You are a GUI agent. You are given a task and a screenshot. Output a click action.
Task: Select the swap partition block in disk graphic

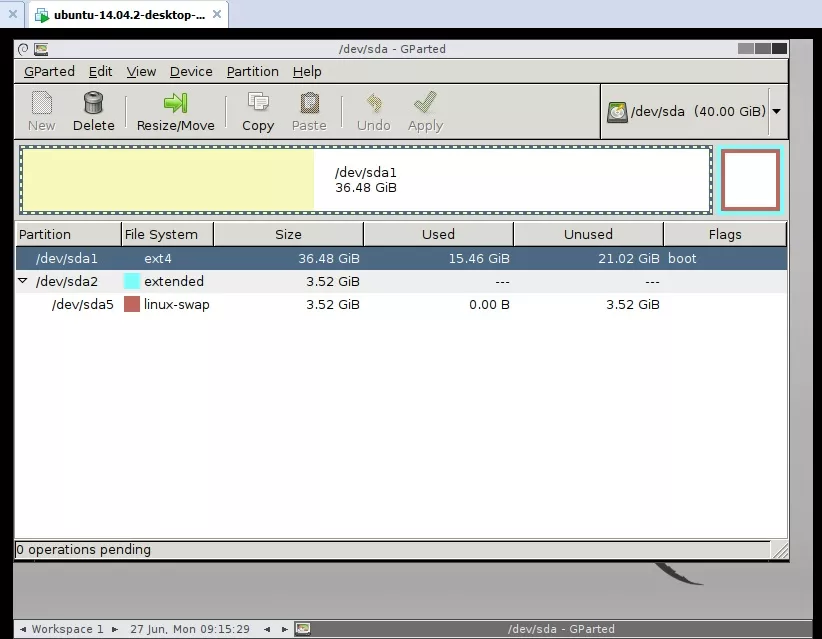[x=750, y=180]
